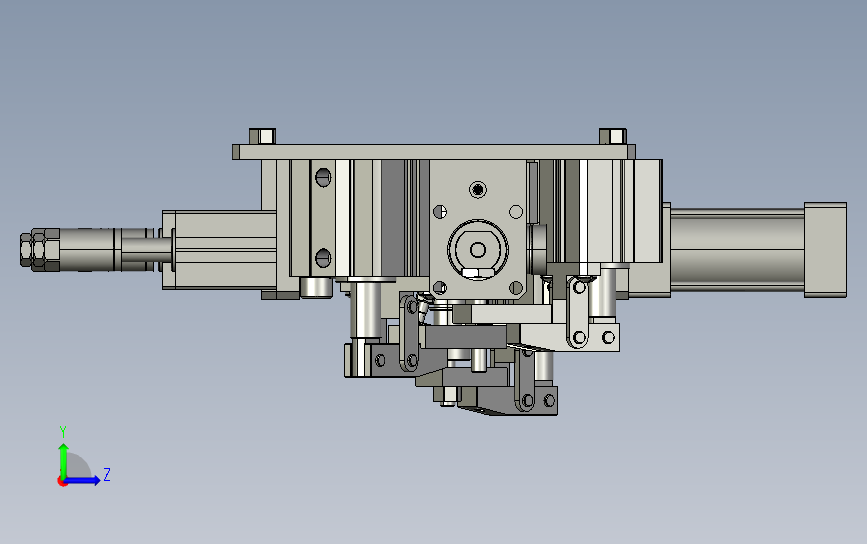Select the small black-centered screw above the round boss
This screenshot has width=867, height=544.
[478, 190]
